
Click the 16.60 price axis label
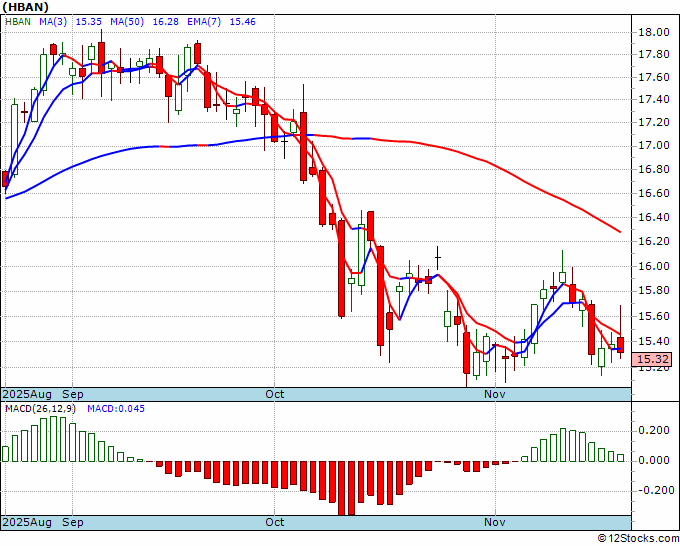click(x=653, y=193)
